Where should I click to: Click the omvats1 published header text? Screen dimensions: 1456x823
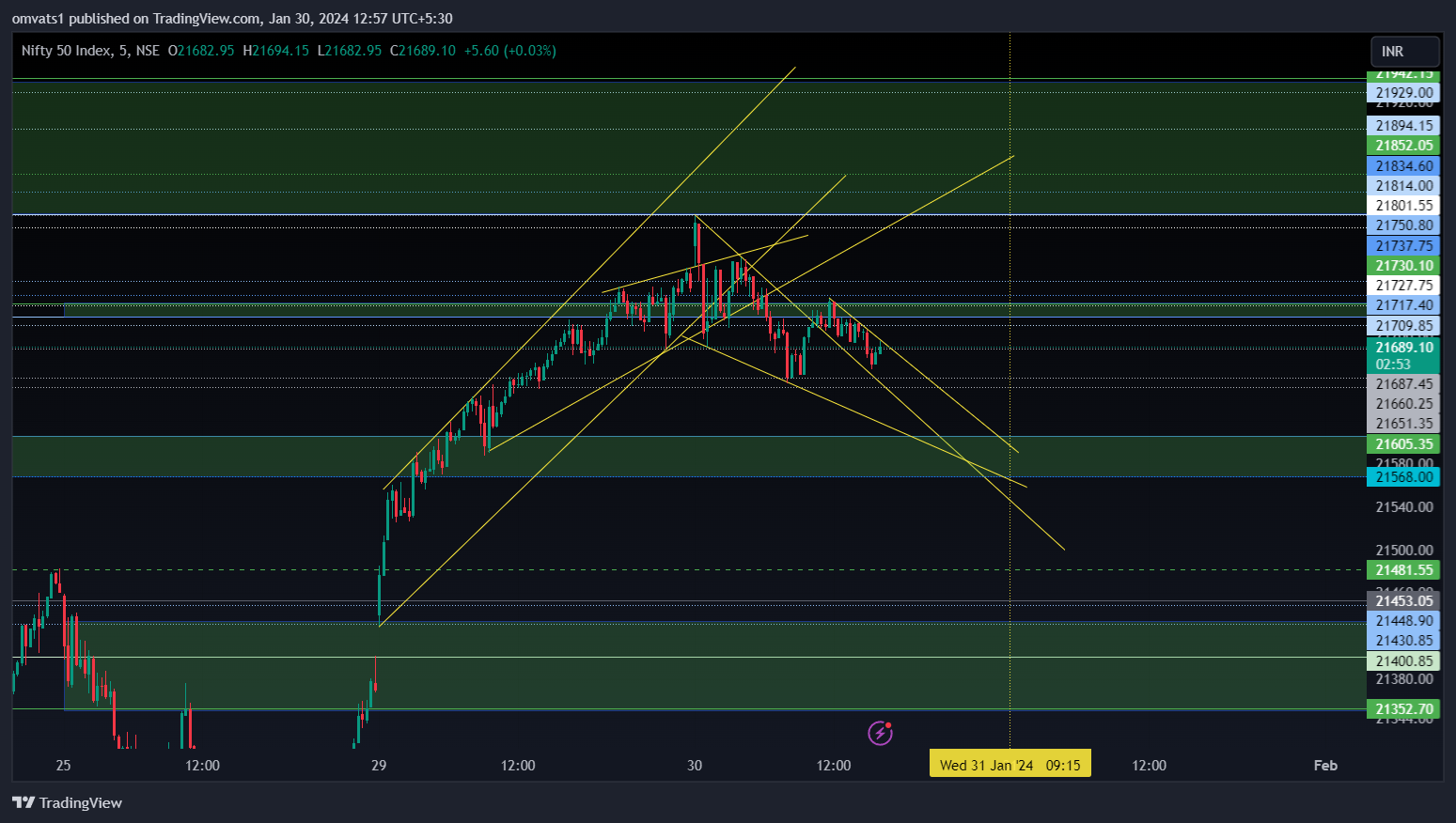[x=232, y=18]
